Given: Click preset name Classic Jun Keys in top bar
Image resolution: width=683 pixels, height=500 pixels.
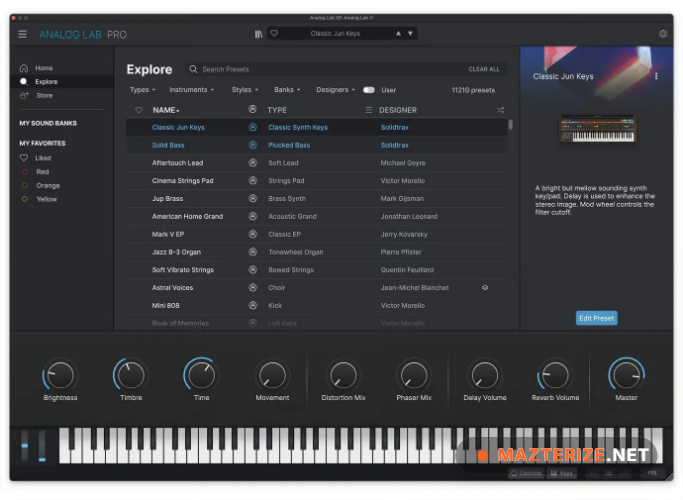Looking at the screenshot, I should [335, 34].
